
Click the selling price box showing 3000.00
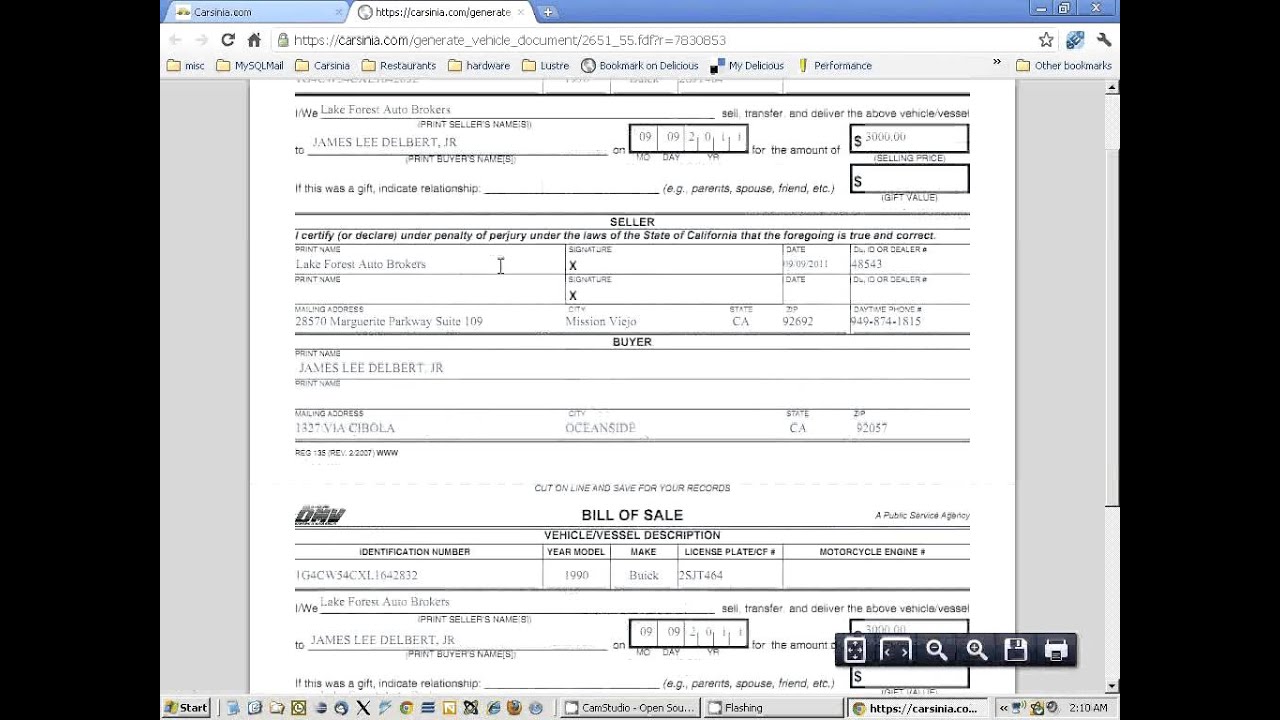click(909, 138)
